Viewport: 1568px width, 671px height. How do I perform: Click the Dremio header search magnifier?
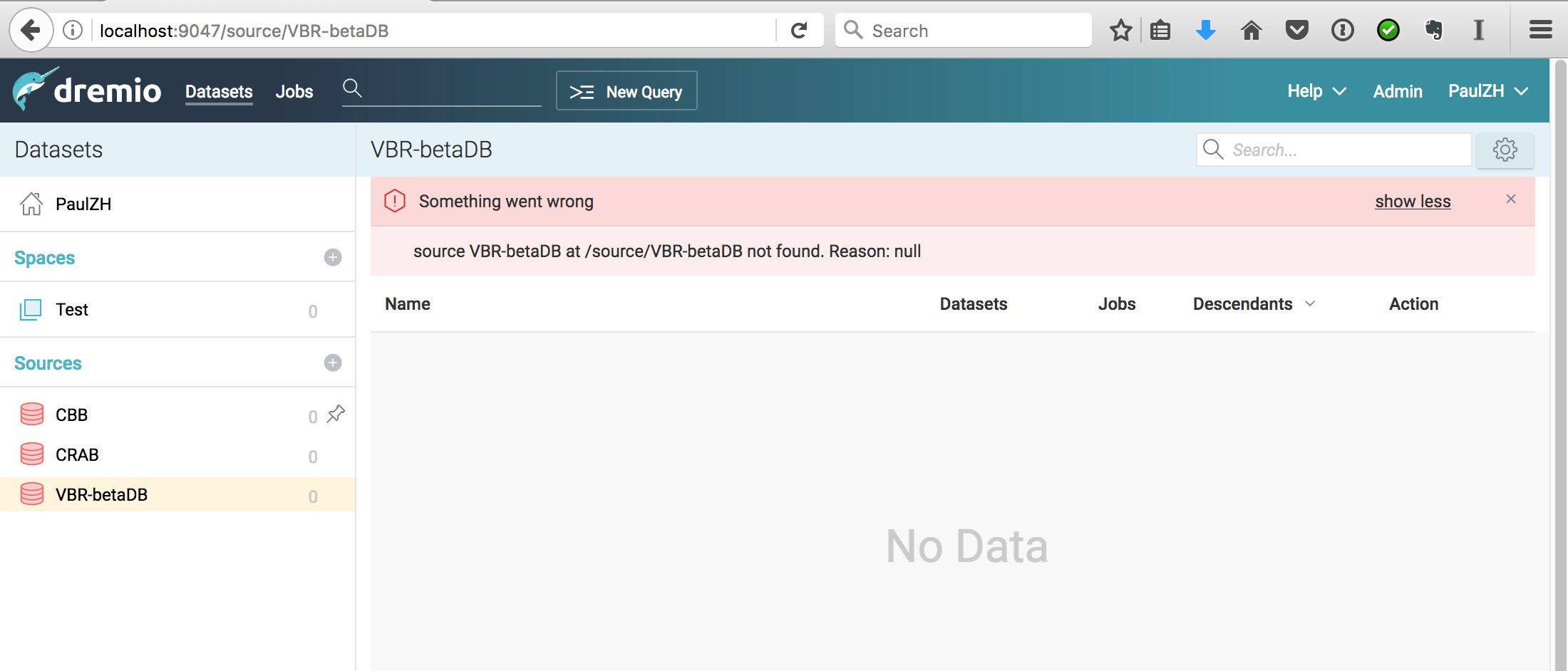pos(352,88)
